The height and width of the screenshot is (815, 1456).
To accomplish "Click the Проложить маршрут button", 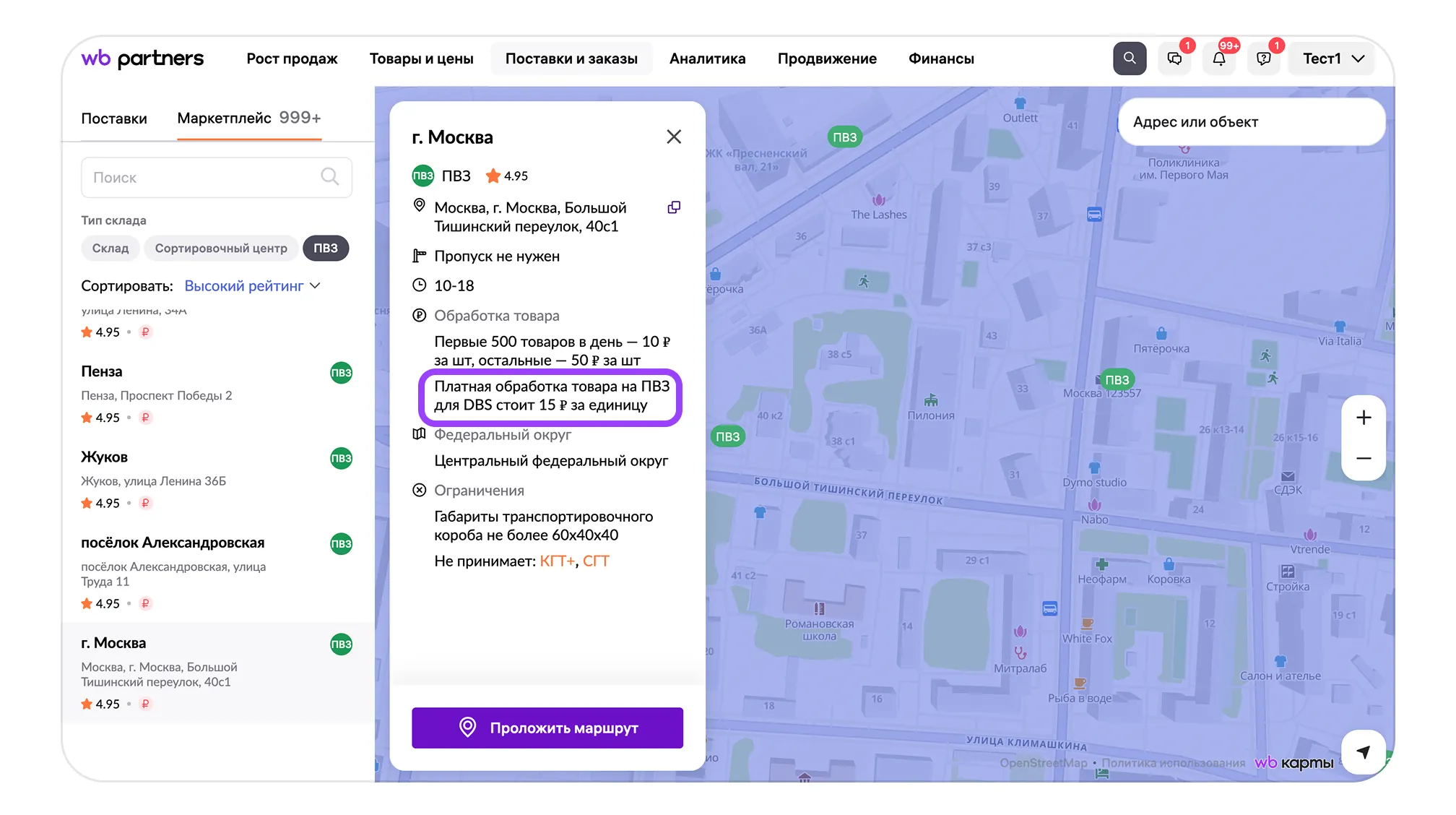I will coord(547,728).
